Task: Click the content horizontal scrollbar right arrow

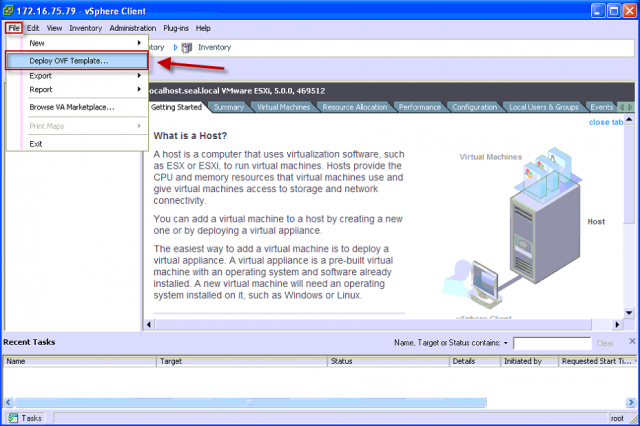Action: [617, 325]
